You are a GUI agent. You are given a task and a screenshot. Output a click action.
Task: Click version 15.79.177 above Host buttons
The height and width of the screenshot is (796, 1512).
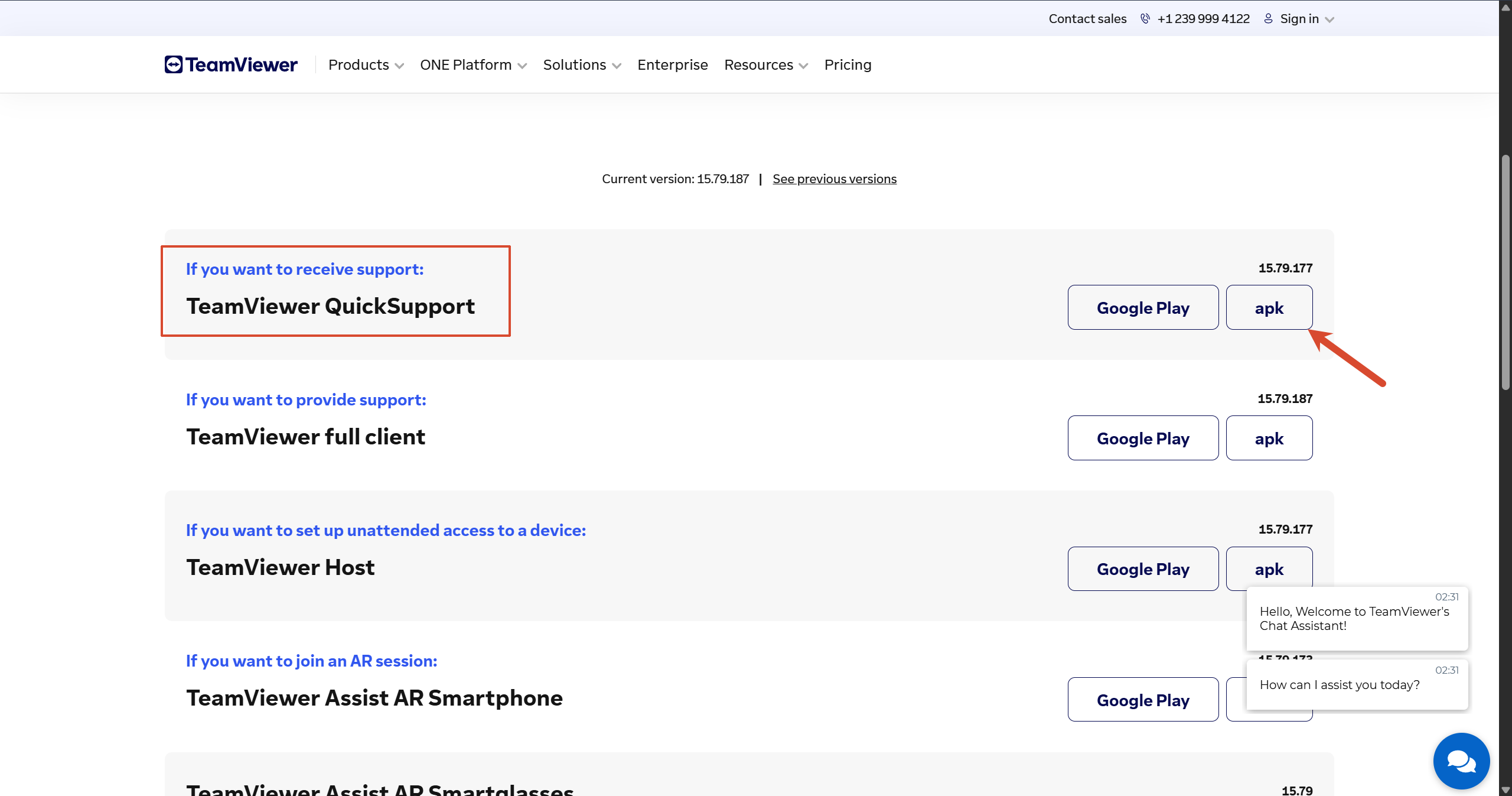(x=1285, y=529)
